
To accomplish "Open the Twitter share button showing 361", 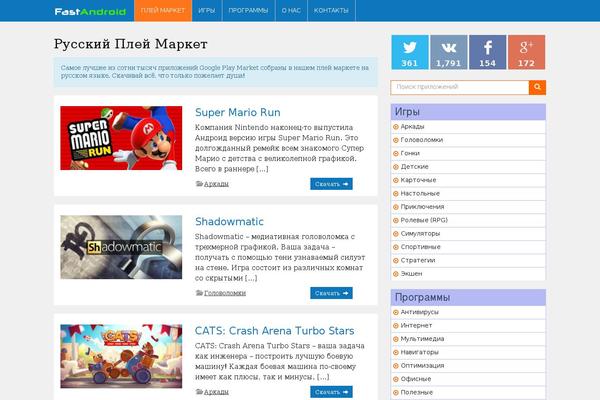I will (410, 52).
